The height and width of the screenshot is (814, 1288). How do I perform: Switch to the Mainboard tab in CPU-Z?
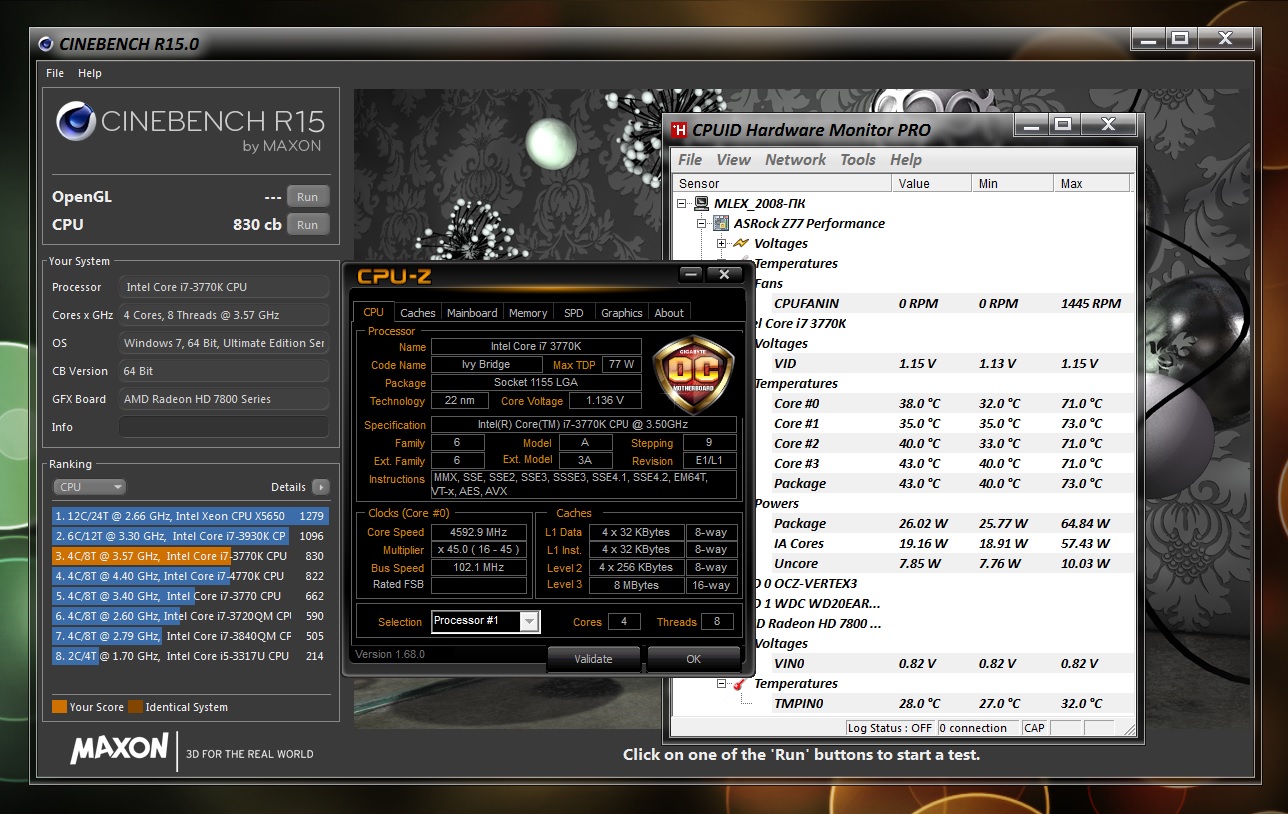[x=472, y=313]
